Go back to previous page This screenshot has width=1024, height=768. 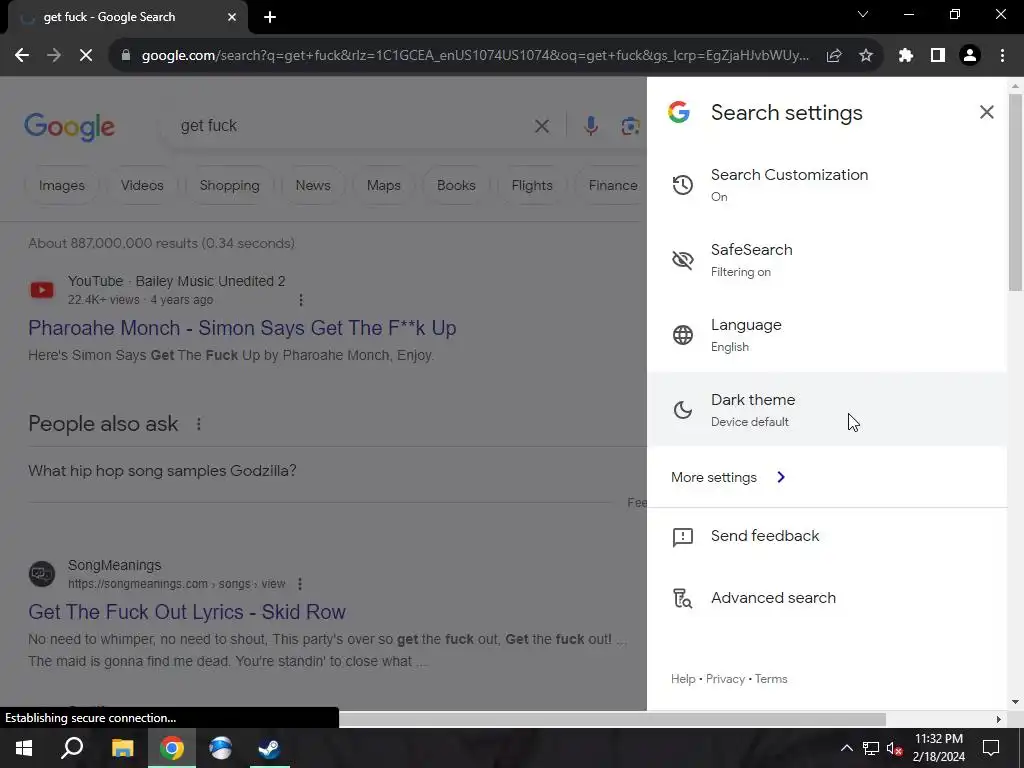pyautogui.click(x=22, y=56)
